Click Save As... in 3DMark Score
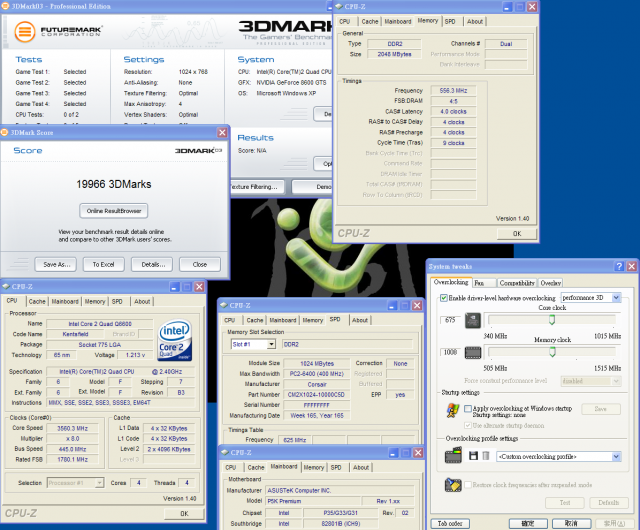 point(56,265)
